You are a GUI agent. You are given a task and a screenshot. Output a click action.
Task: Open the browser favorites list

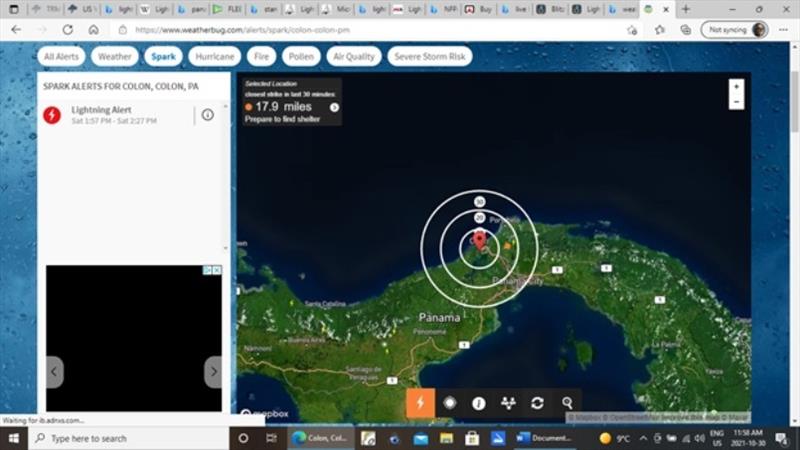point(660,30)
